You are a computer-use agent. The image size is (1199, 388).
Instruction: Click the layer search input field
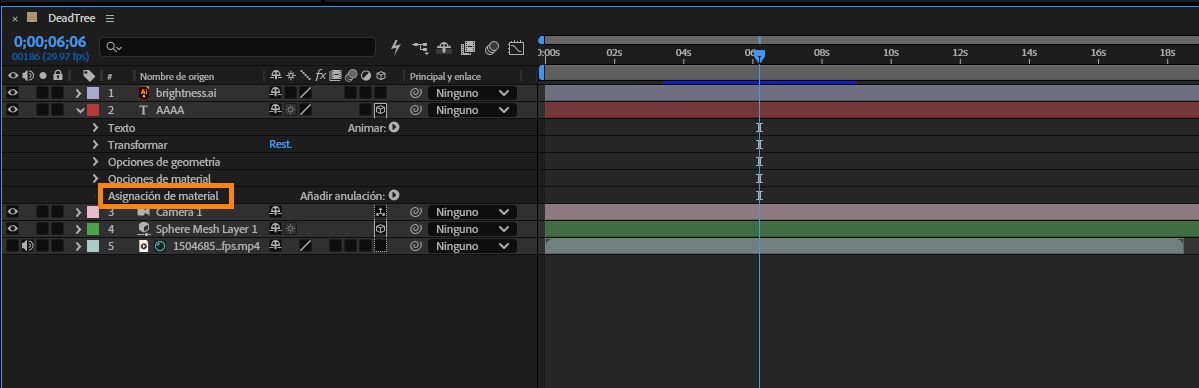(238, 47)
